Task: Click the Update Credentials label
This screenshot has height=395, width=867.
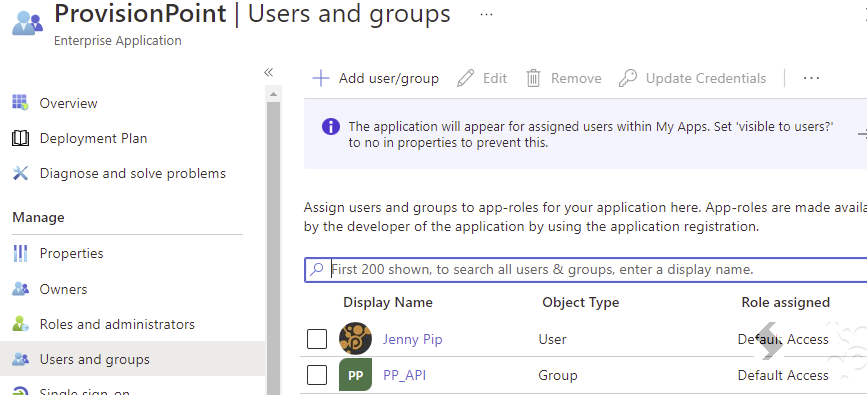Action: coord(706,79)
